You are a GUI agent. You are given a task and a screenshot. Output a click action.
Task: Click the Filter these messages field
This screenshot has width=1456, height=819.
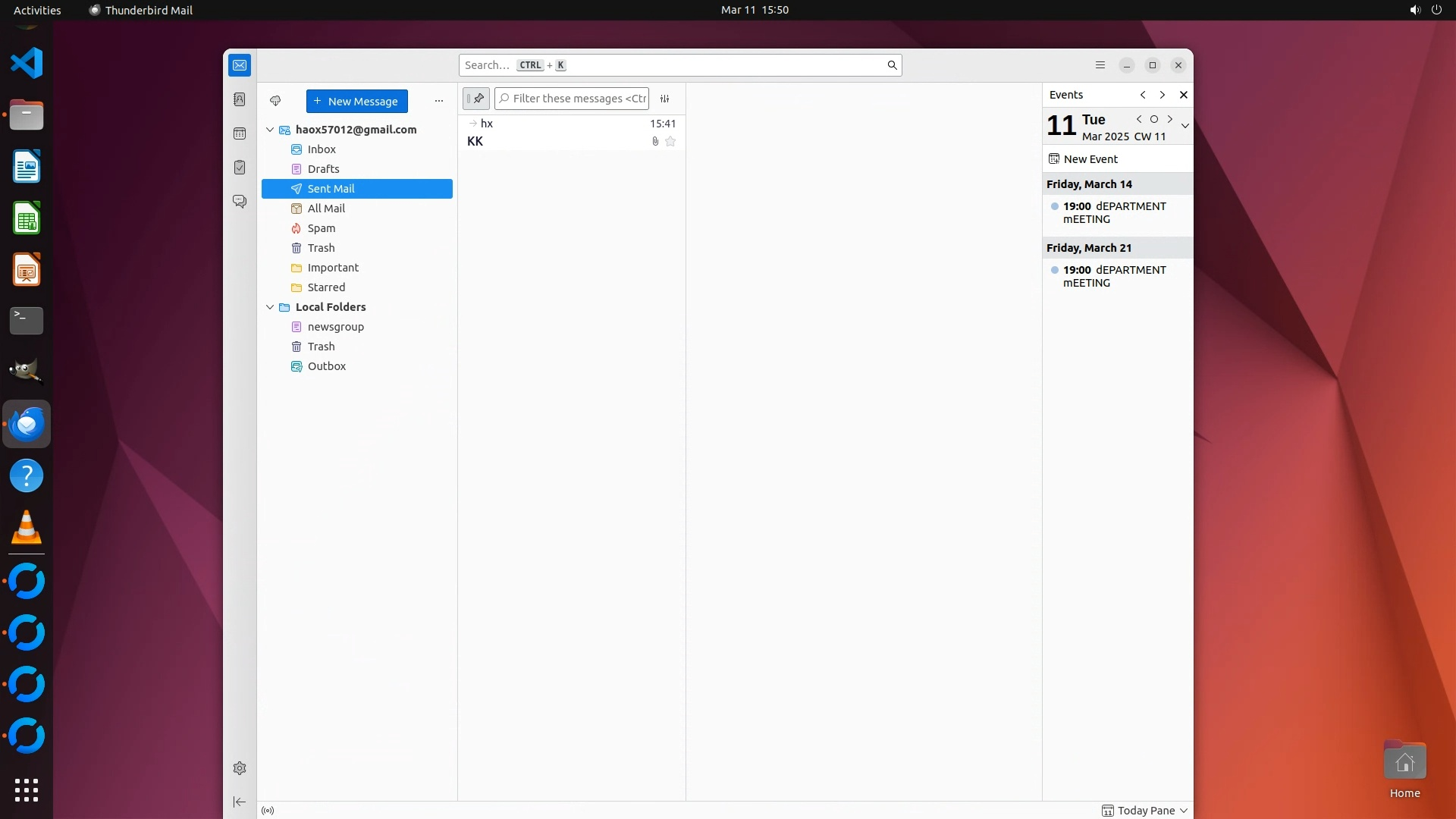coord(578,99)
